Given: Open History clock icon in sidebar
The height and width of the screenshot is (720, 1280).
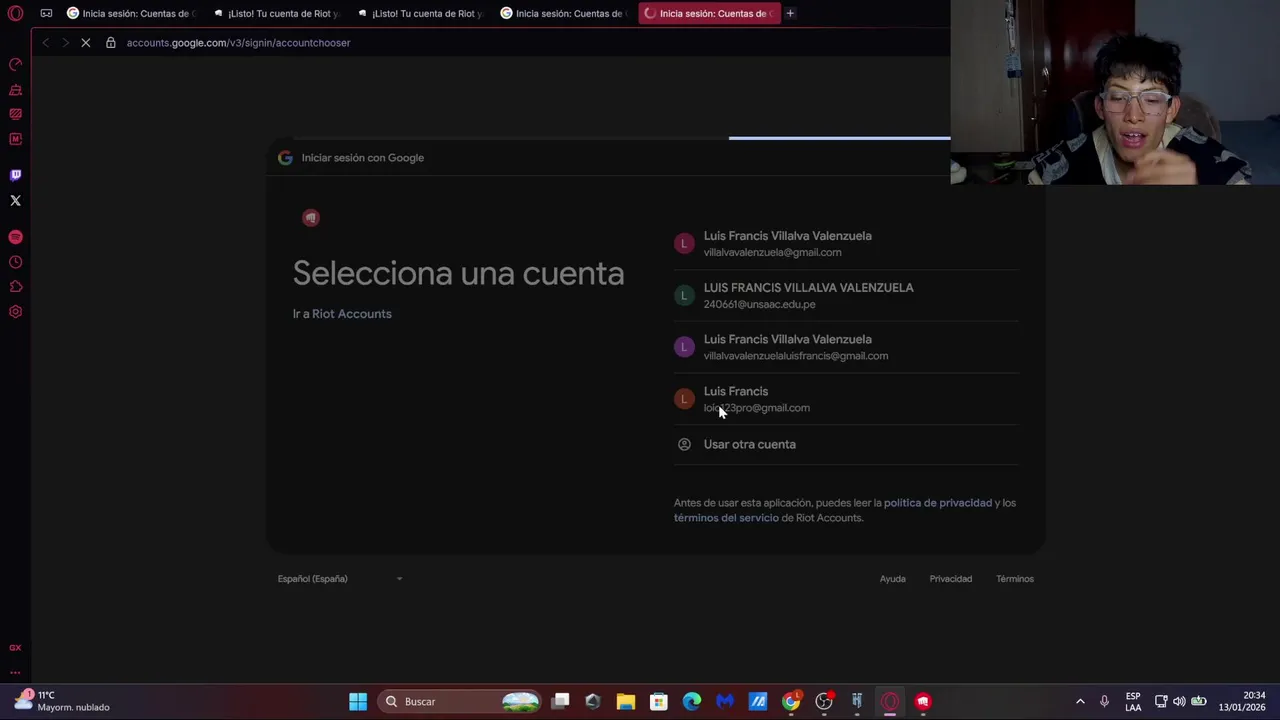Looking at the screenshot, I should 15,262.
